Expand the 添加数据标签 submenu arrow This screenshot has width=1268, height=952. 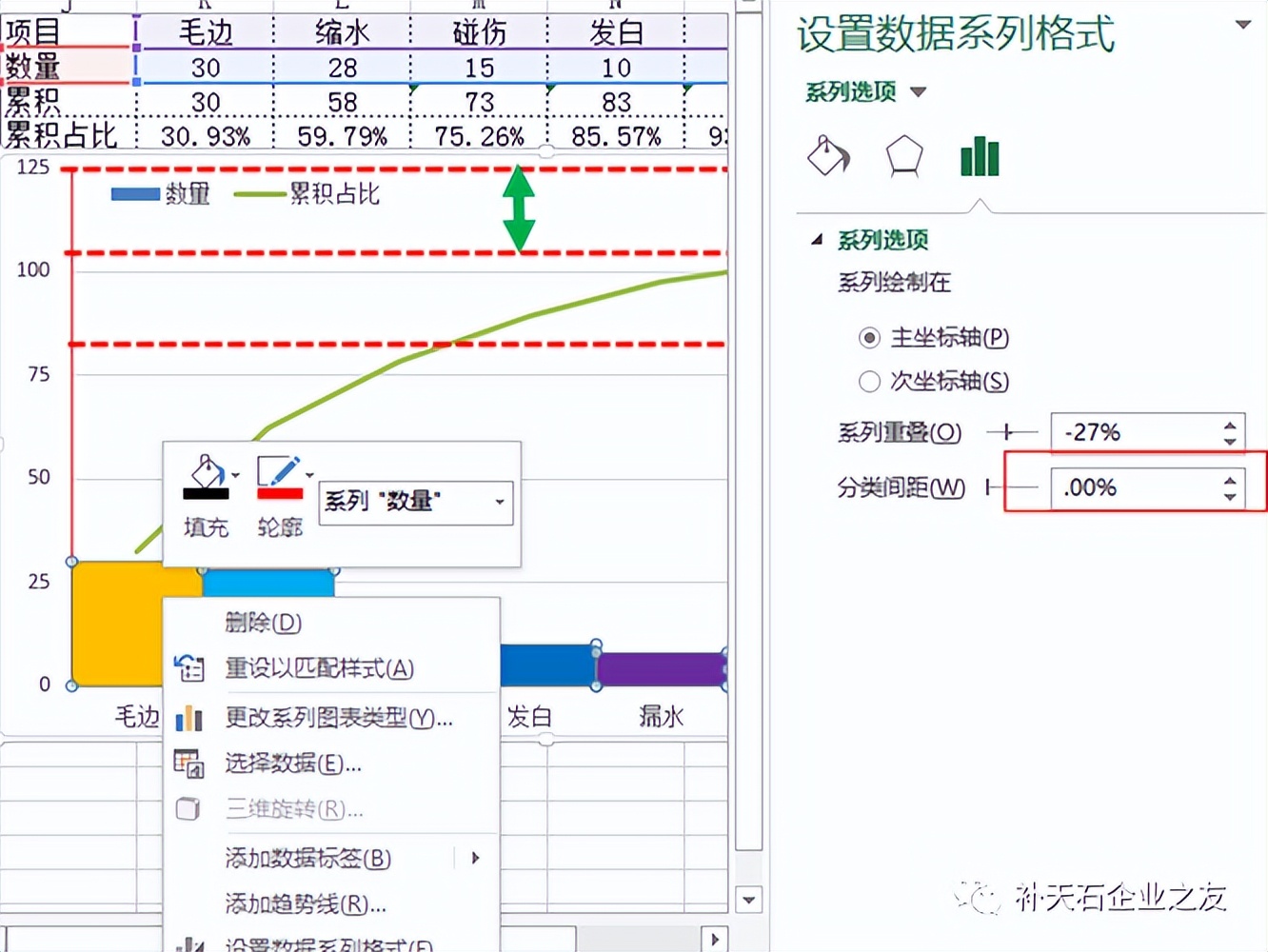476,859
